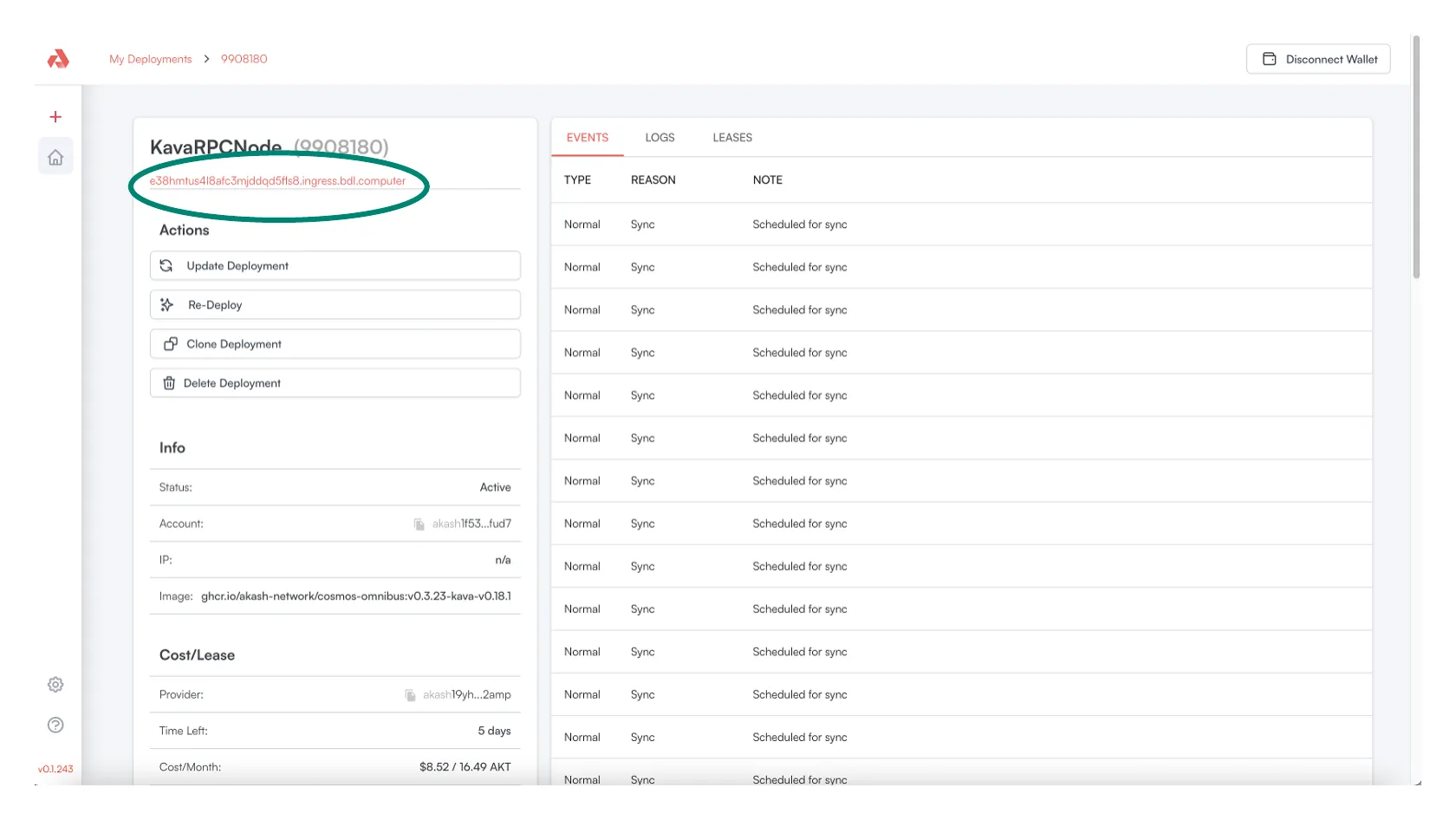The image size is (1456, 820).
Task: Click the help question mark icon
Action: coord(55,726)
